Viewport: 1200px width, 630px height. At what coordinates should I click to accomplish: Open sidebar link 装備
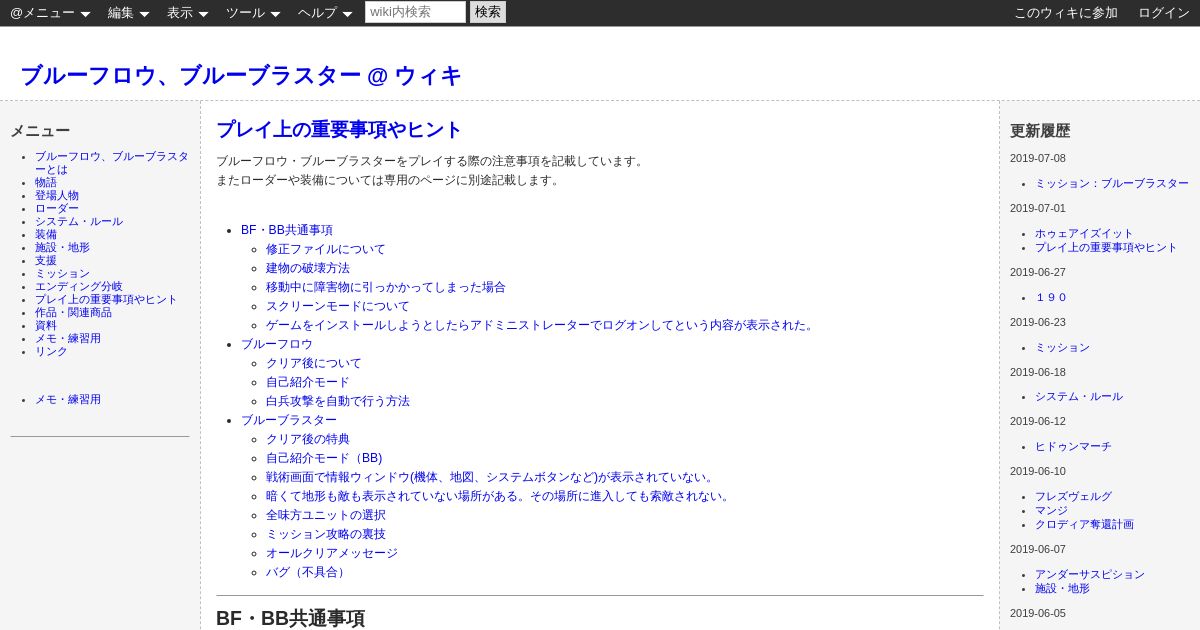coord(46,235)
